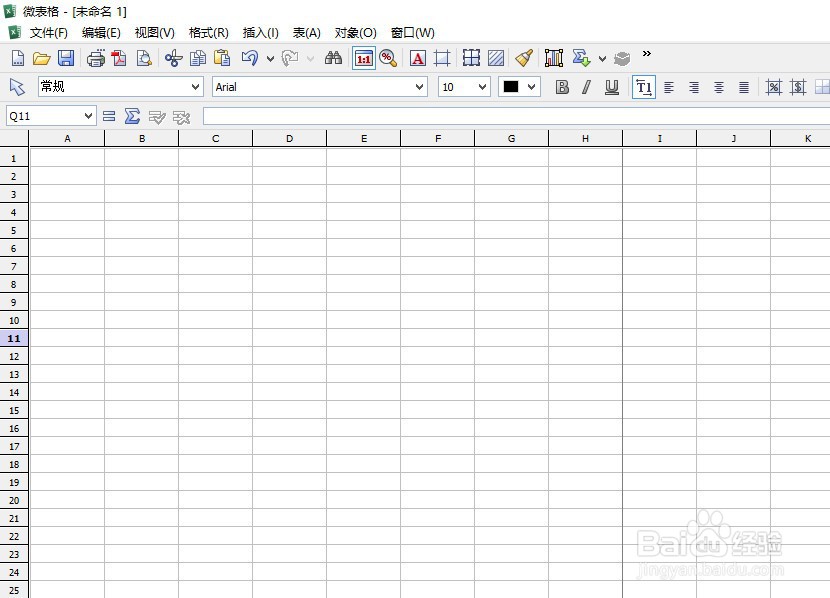This screenshot has height=598, width=830.
Task: Click the sigma with green arrow icon
Action: coord(581,58)
